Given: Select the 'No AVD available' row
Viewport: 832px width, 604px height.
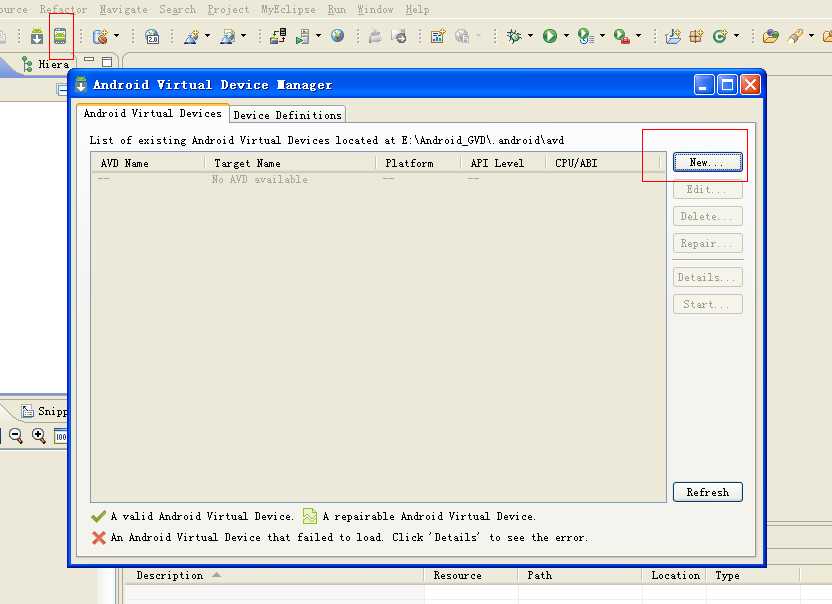Looking at the screenshot, I should pos(378,179).
